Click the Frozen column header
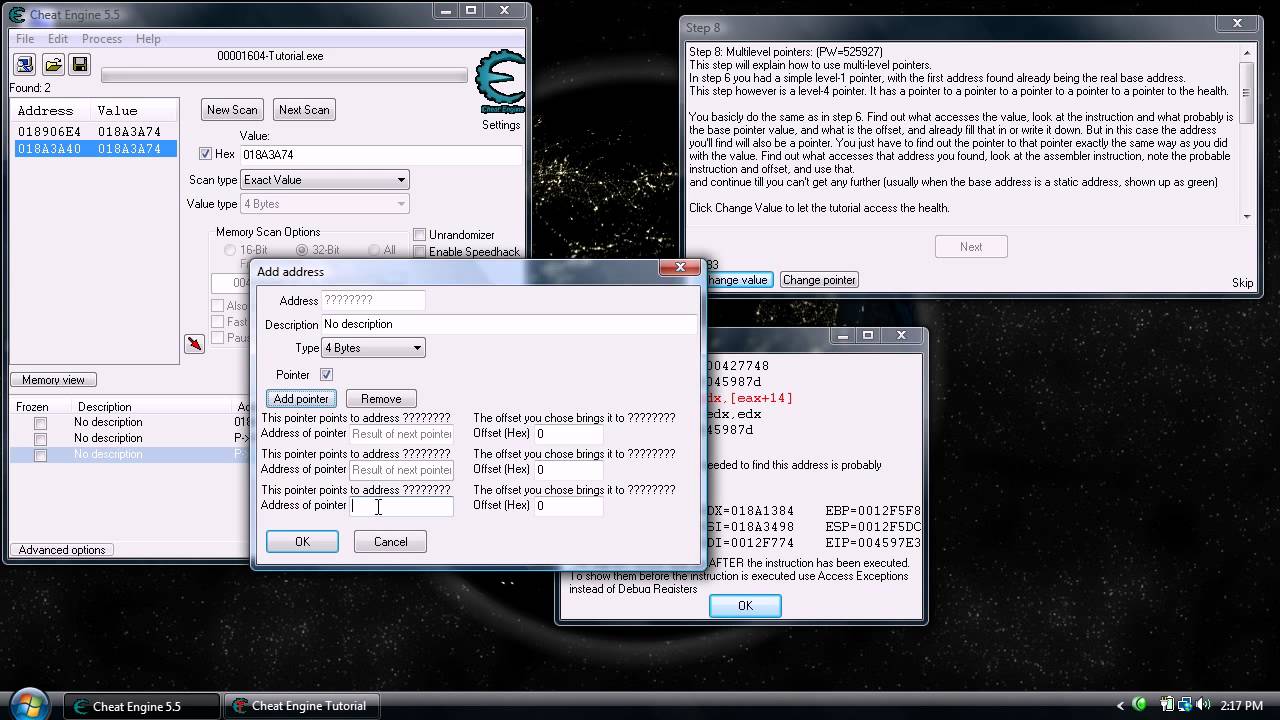Image resolution: width=1280 pixels, height=720 pixels. [32, 407]
